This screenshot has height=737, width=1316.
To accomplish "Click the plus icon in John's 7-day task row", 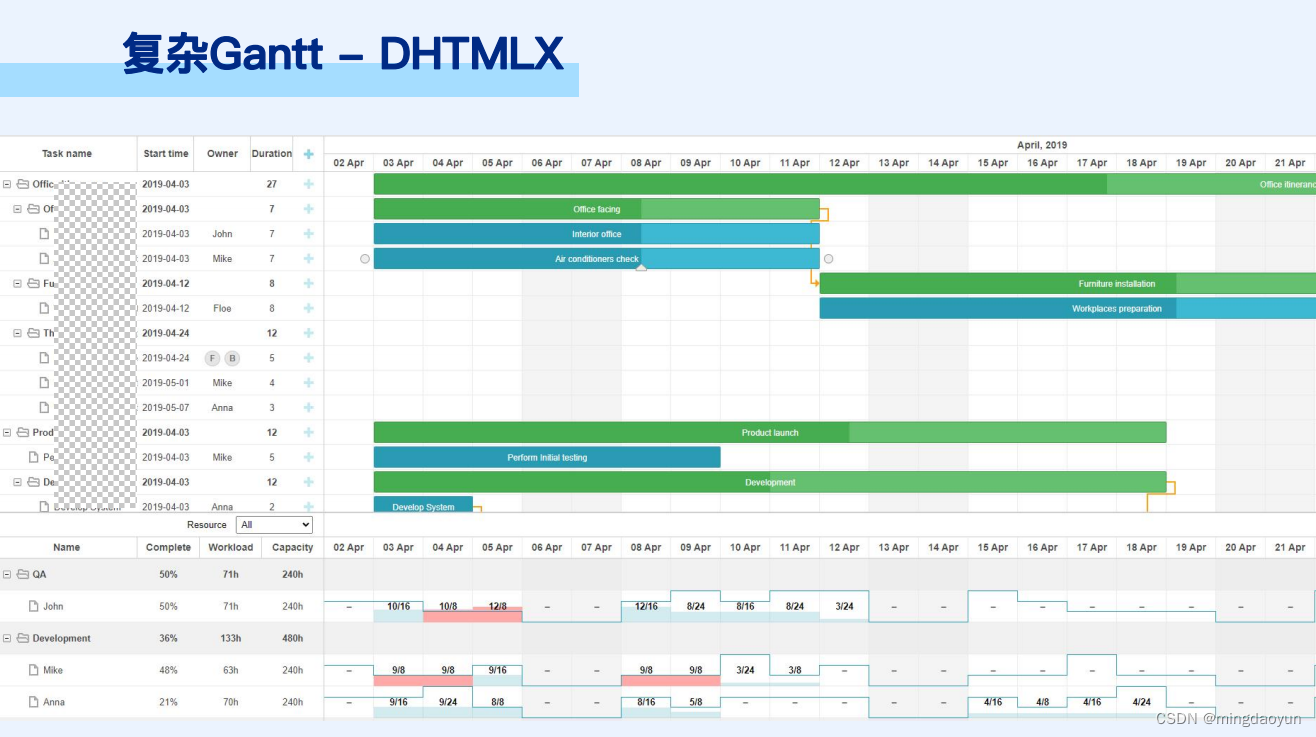I will [308, 234].
